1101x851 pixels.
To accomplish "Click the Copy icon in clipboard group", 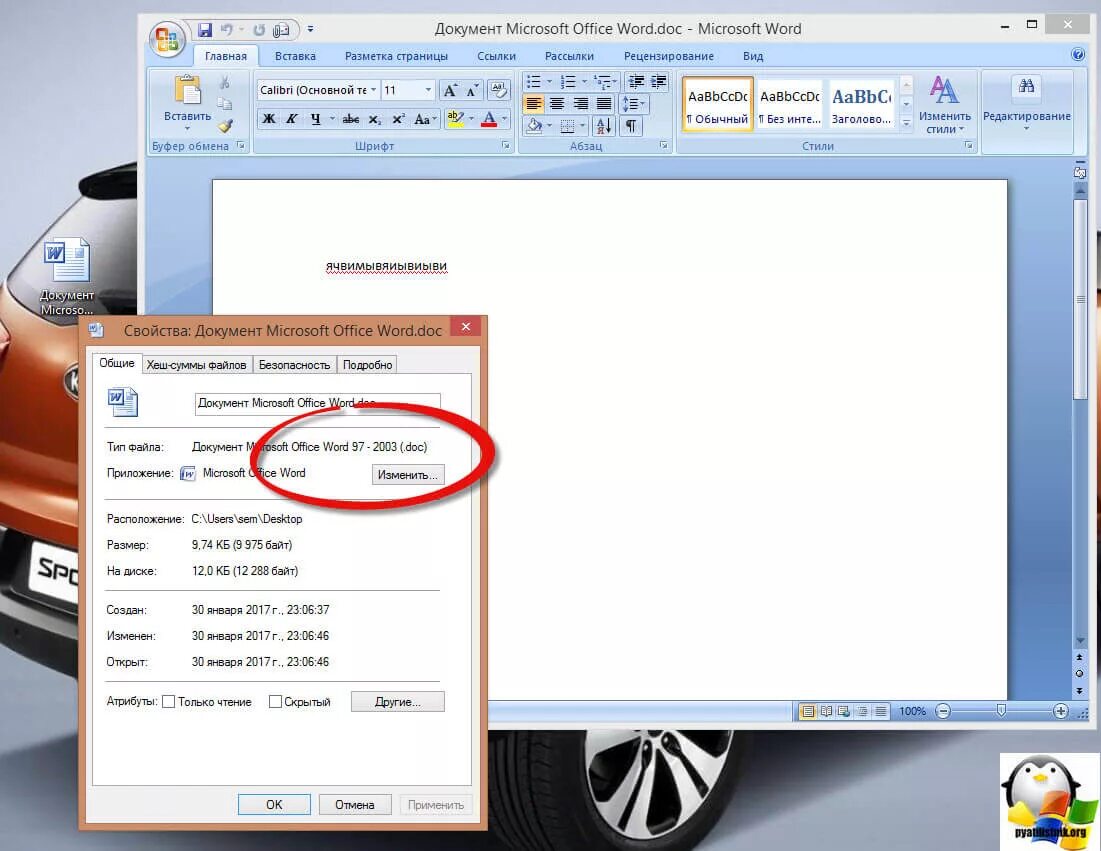I will pos(225,104).
